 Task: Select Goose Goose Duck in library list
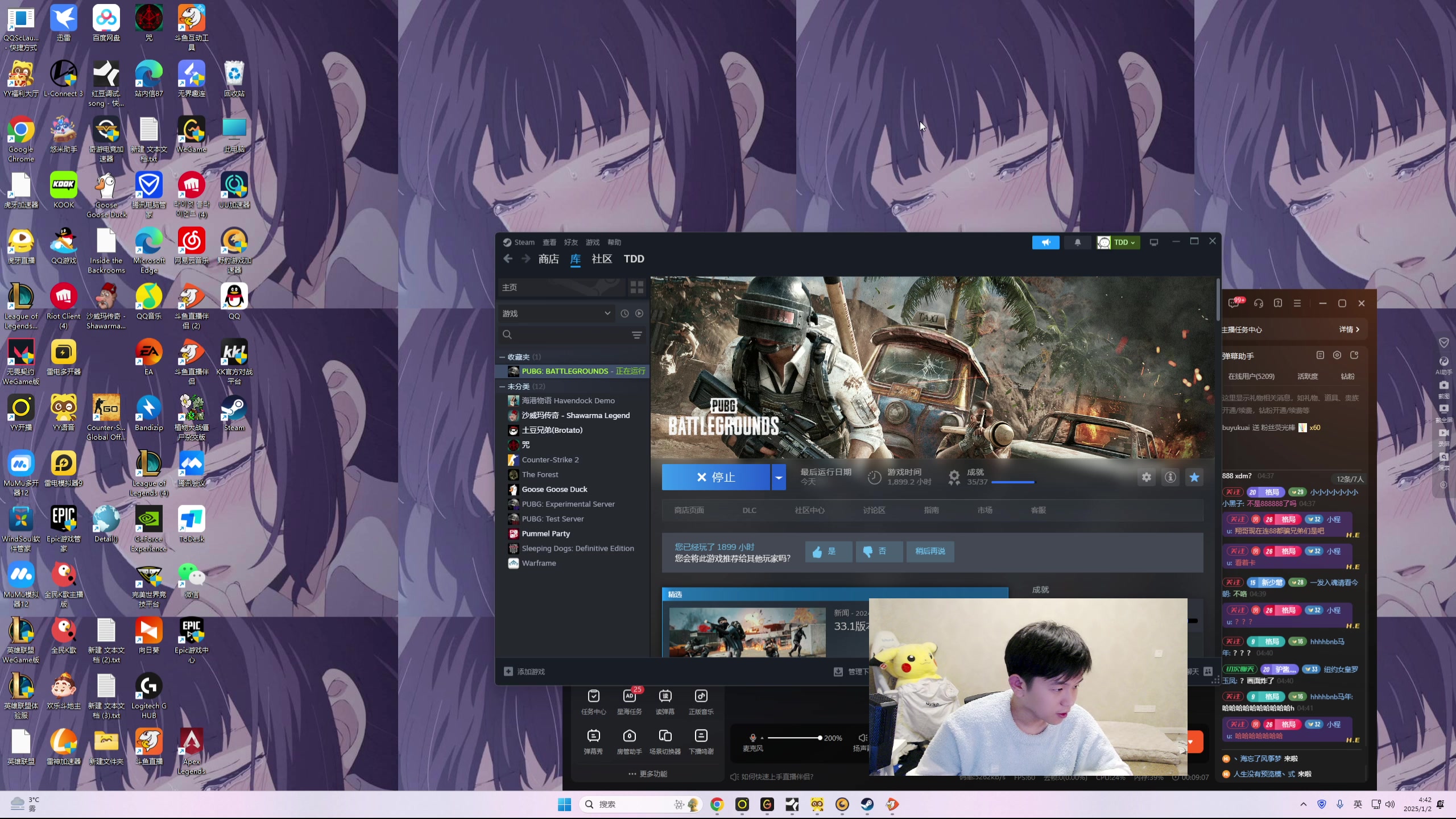point(573,489)
